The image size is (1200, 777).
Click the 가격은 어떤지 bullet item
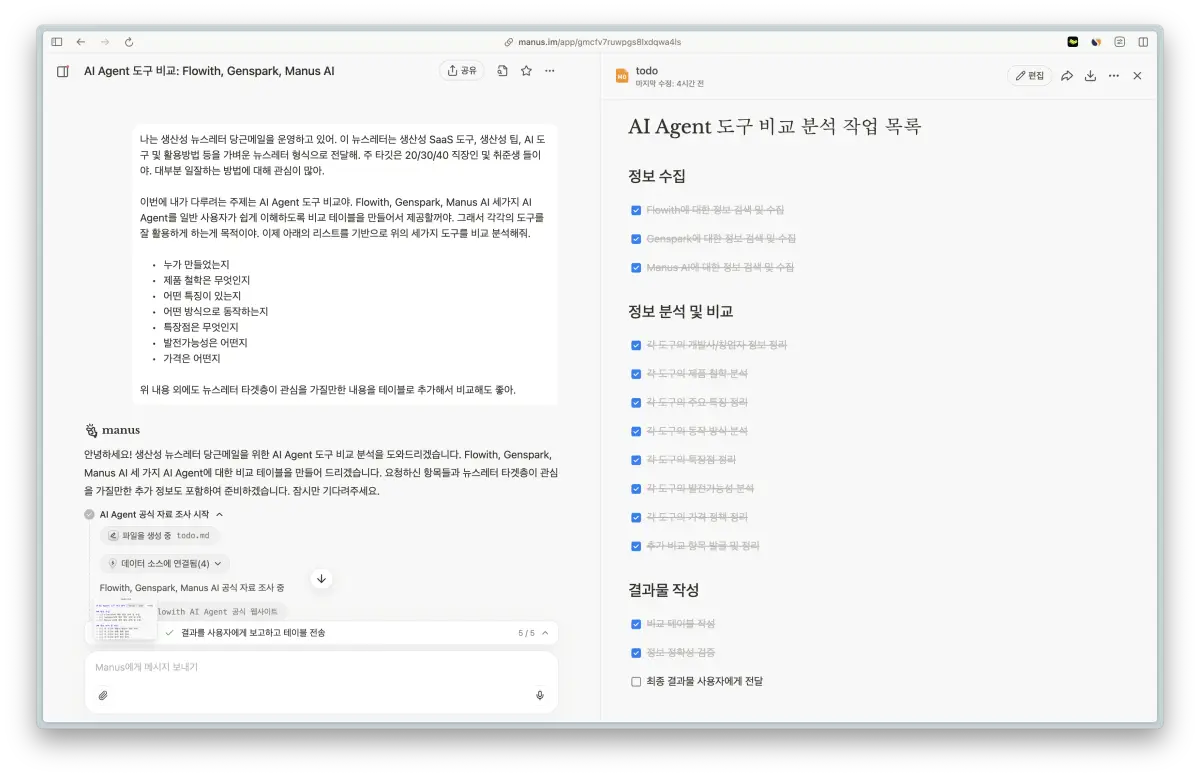pyautogui.click(x=192, y=358)
